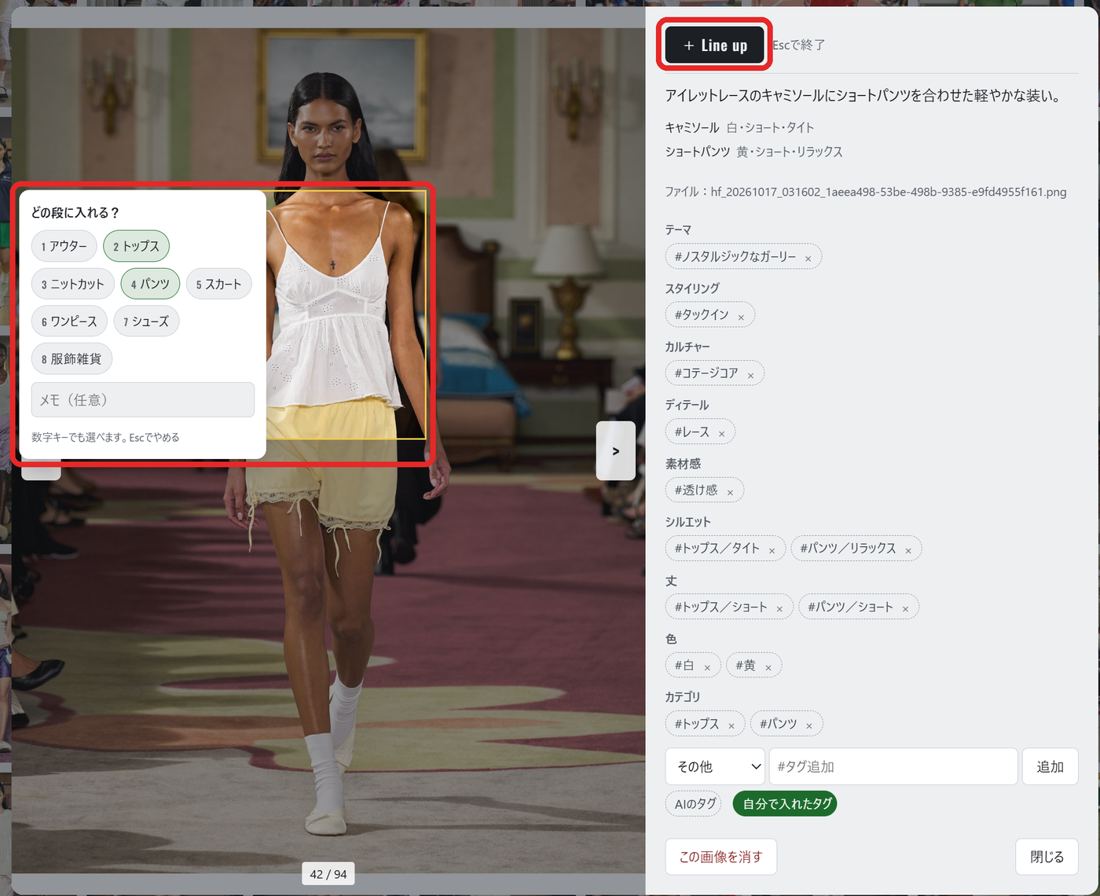
Task: Click the どの段に入れる？ heading
Action: click(x=75, y=213)
